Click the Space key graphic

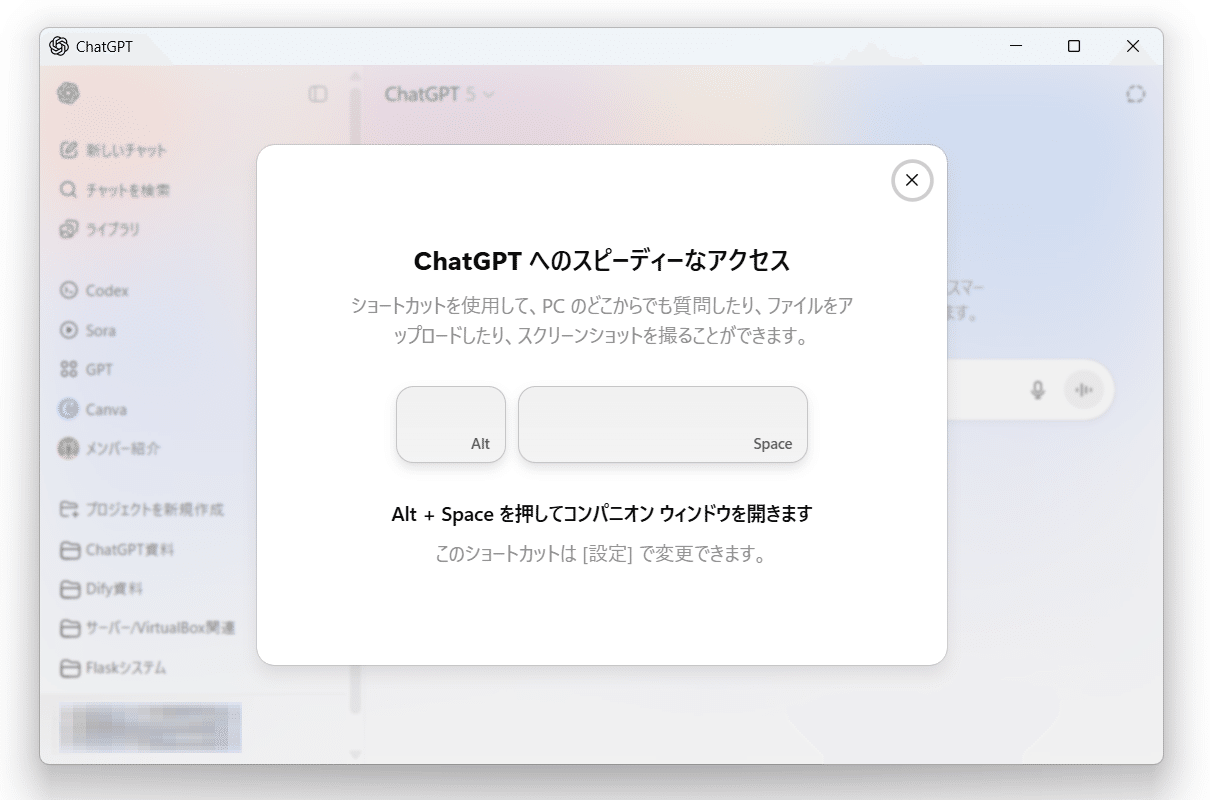click(662, 424)
